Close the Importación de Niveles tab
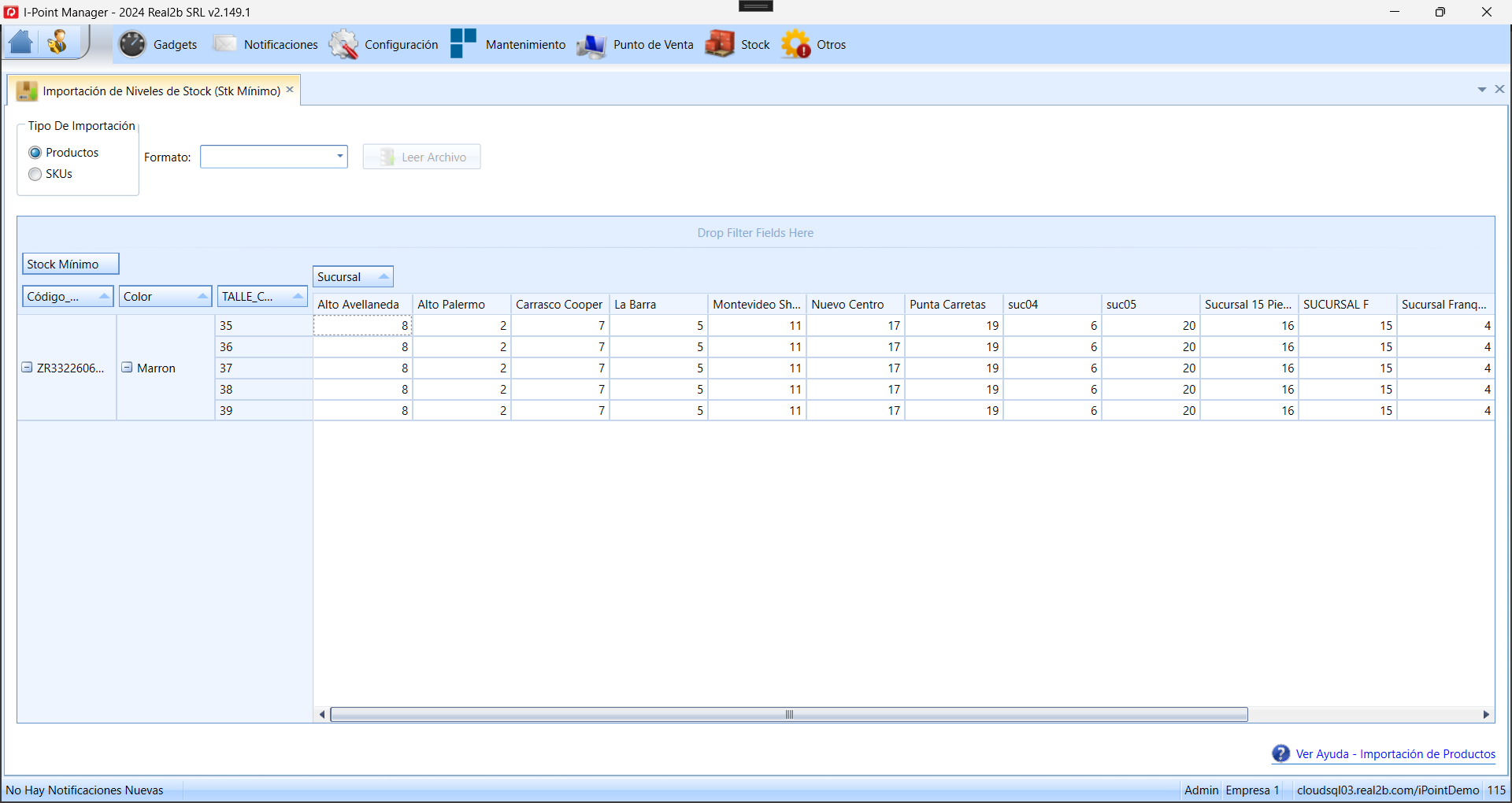The height and width of the screenshot is (803, 1512). (x=290, y=90)
